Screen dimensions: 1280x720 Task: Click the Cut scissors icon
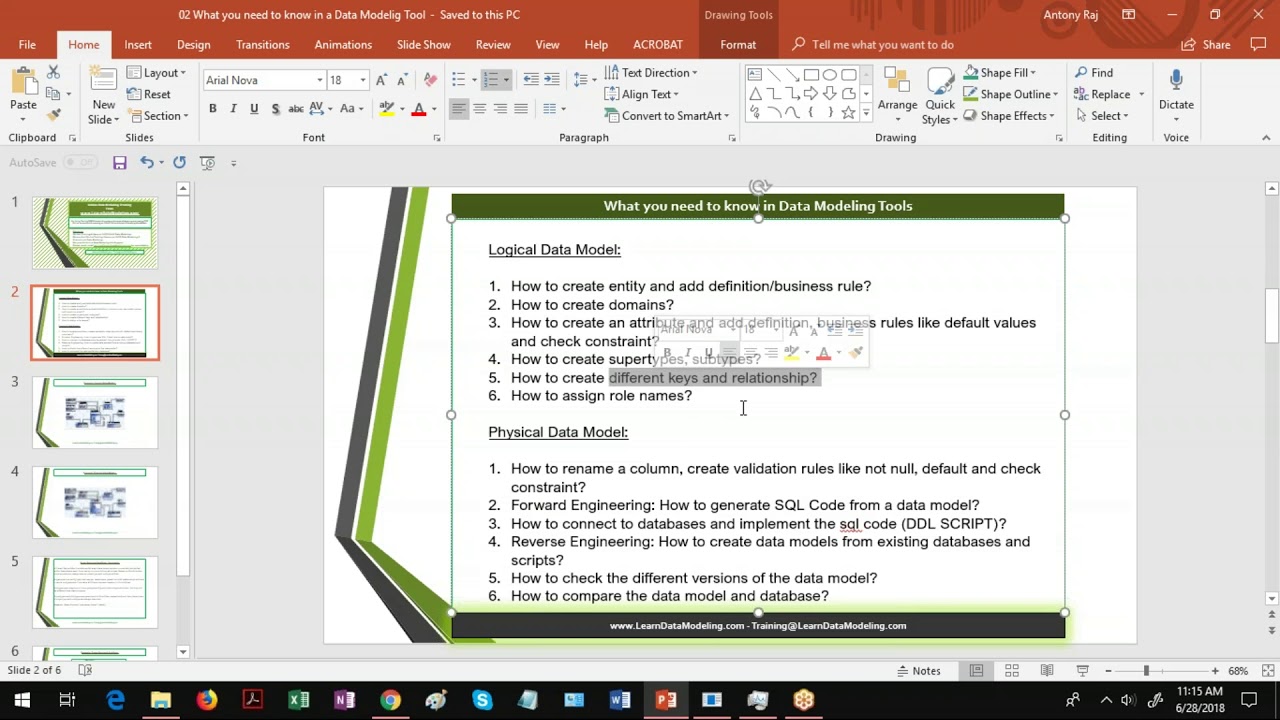tap(54, 72)
